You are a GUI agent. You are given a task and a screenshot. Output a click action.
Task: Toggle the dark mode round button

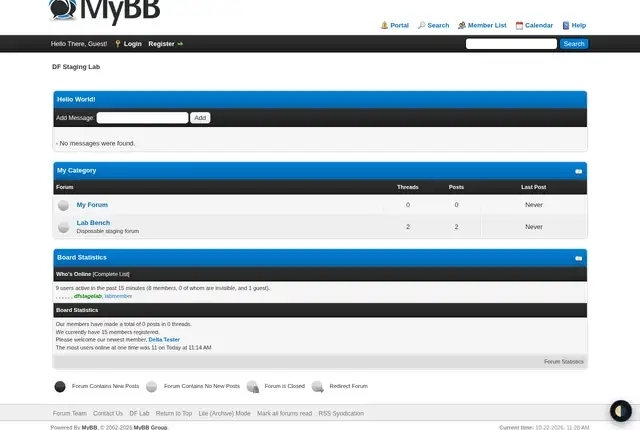click(x=620, y=411)
